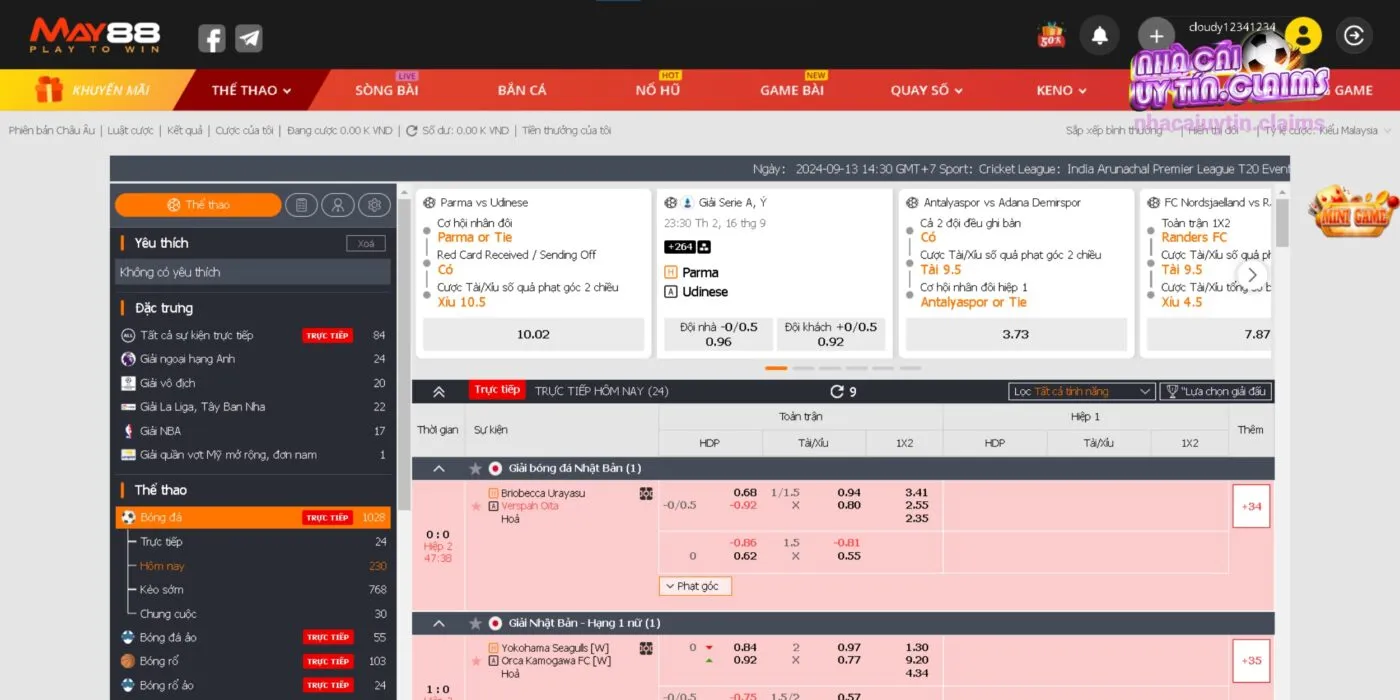Image resolution: width=1400 pixels, height=700 pixels.
Task: Open the Telegram channel icon
Action: pos(249,38)
